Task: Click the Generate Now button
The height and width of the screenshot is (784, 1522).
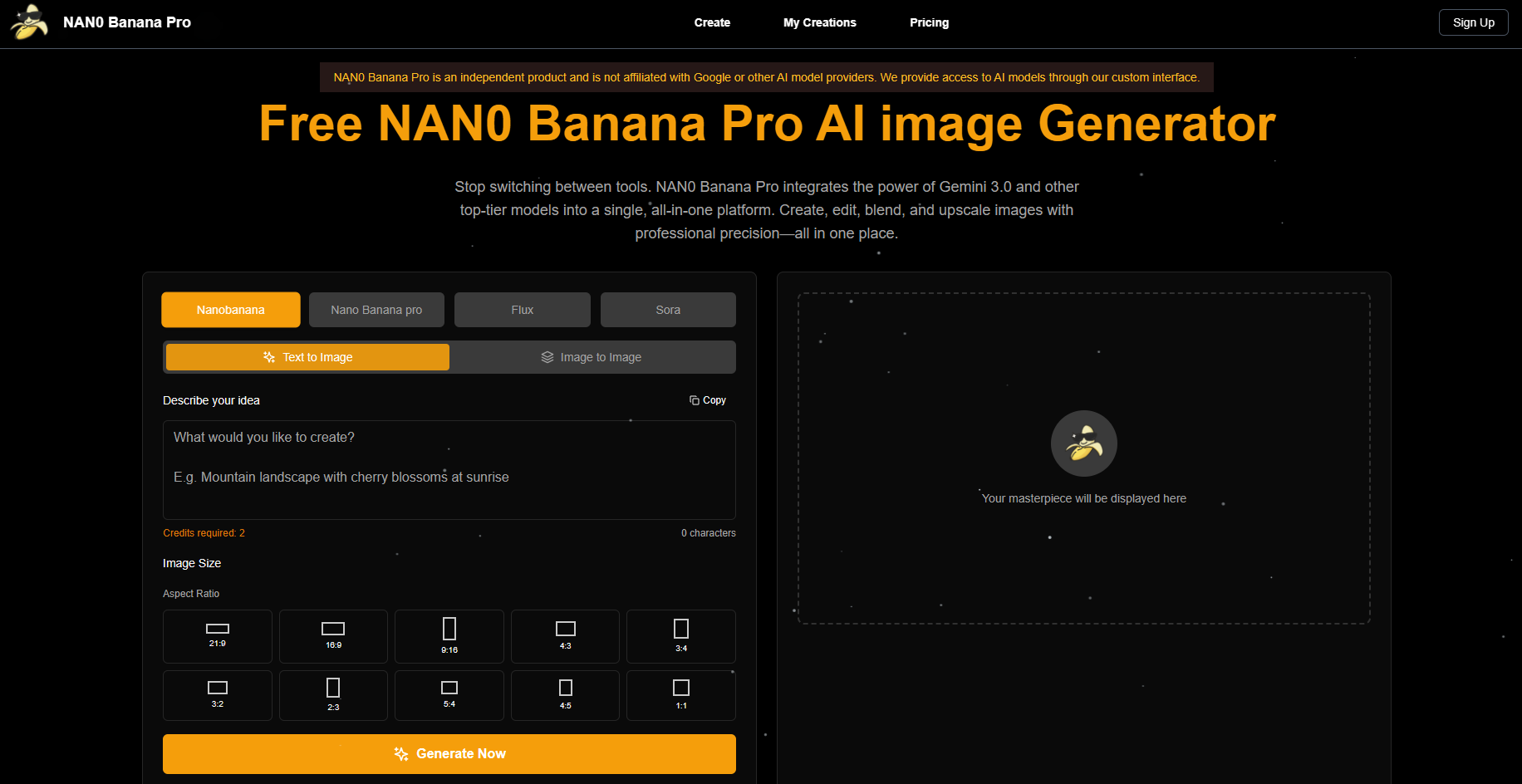Action: point(449,753)
